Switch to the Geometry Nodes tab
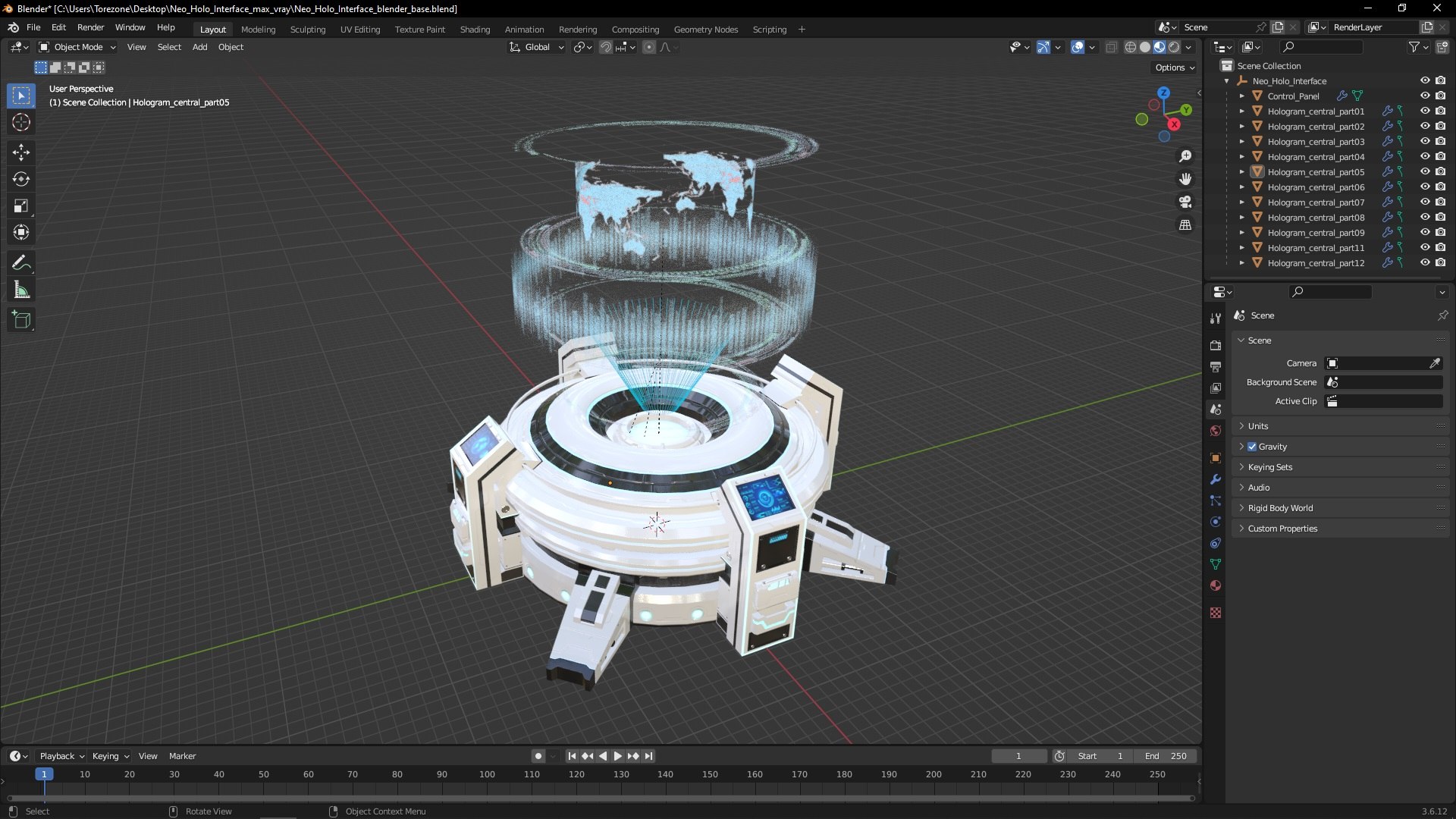The height and width of the screenshot is (819, 1456). 705,30
